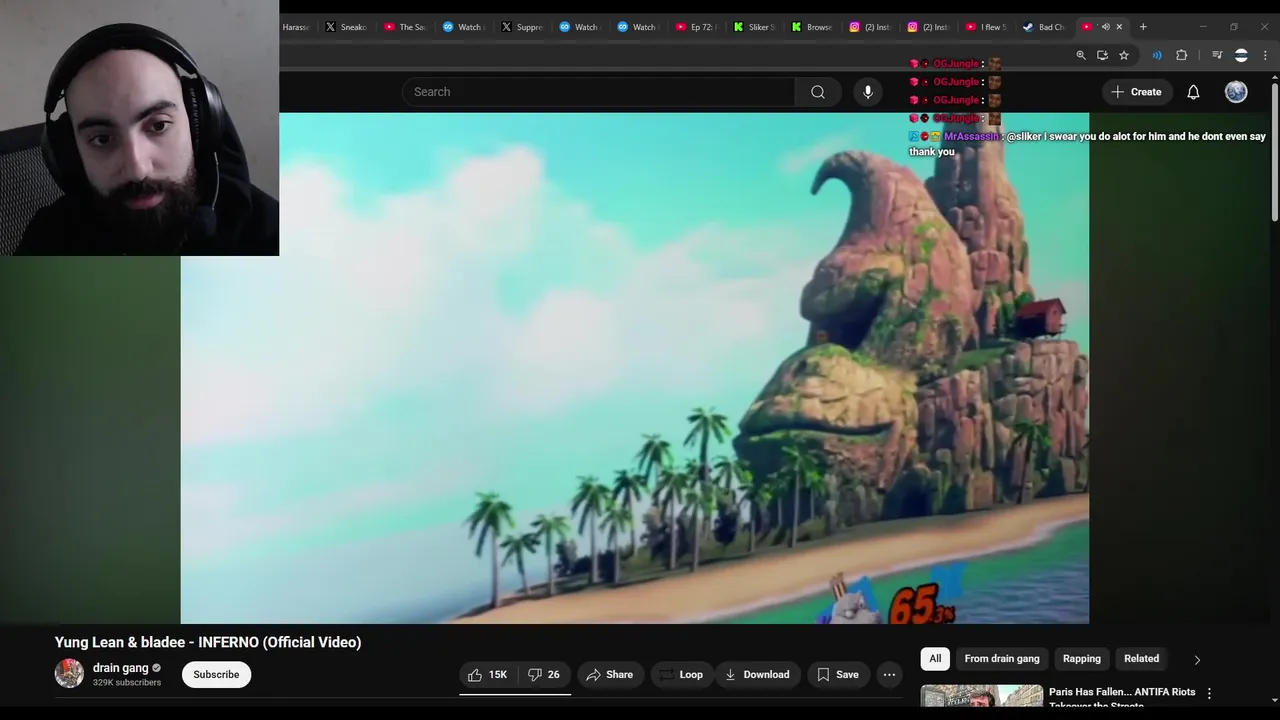Screen dimensions: 1280x720
Task: Open the drain gang channel avatar
Action: (x=69, y=673)
